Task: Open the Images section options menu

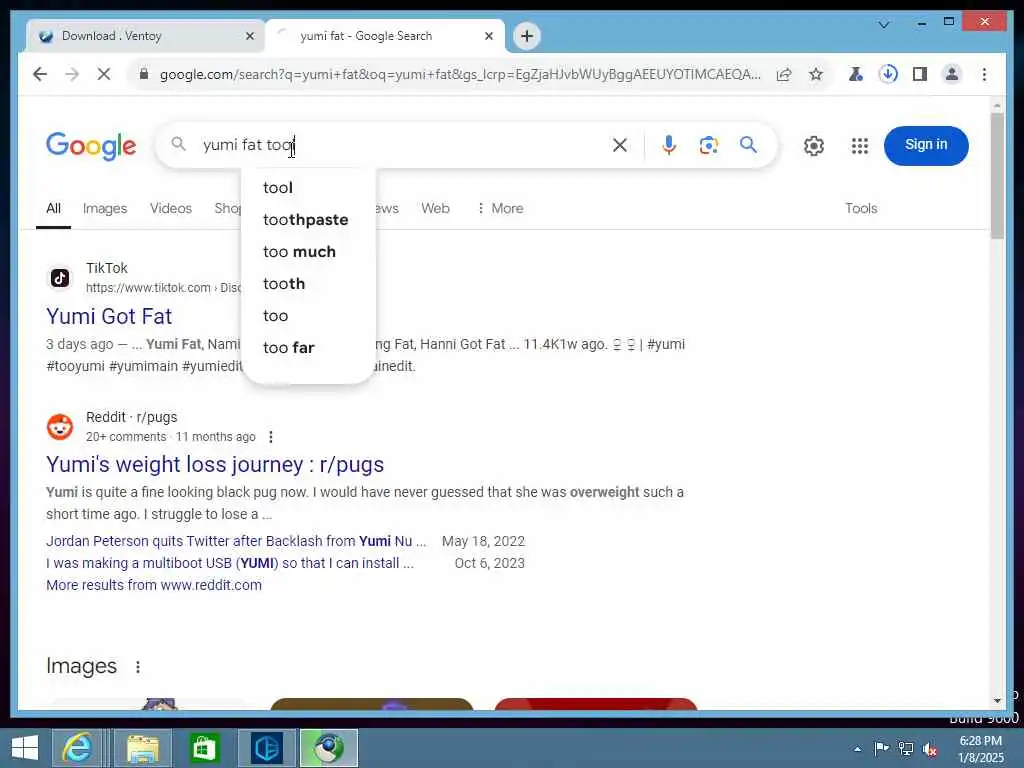Action: [x=138, y=667]
